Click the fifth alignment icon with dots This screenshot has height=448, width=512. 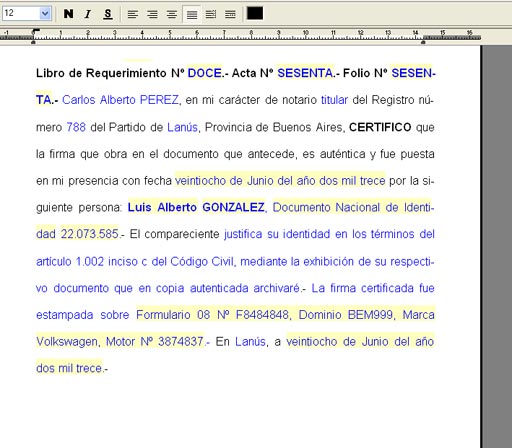click(x=211, y=14)
